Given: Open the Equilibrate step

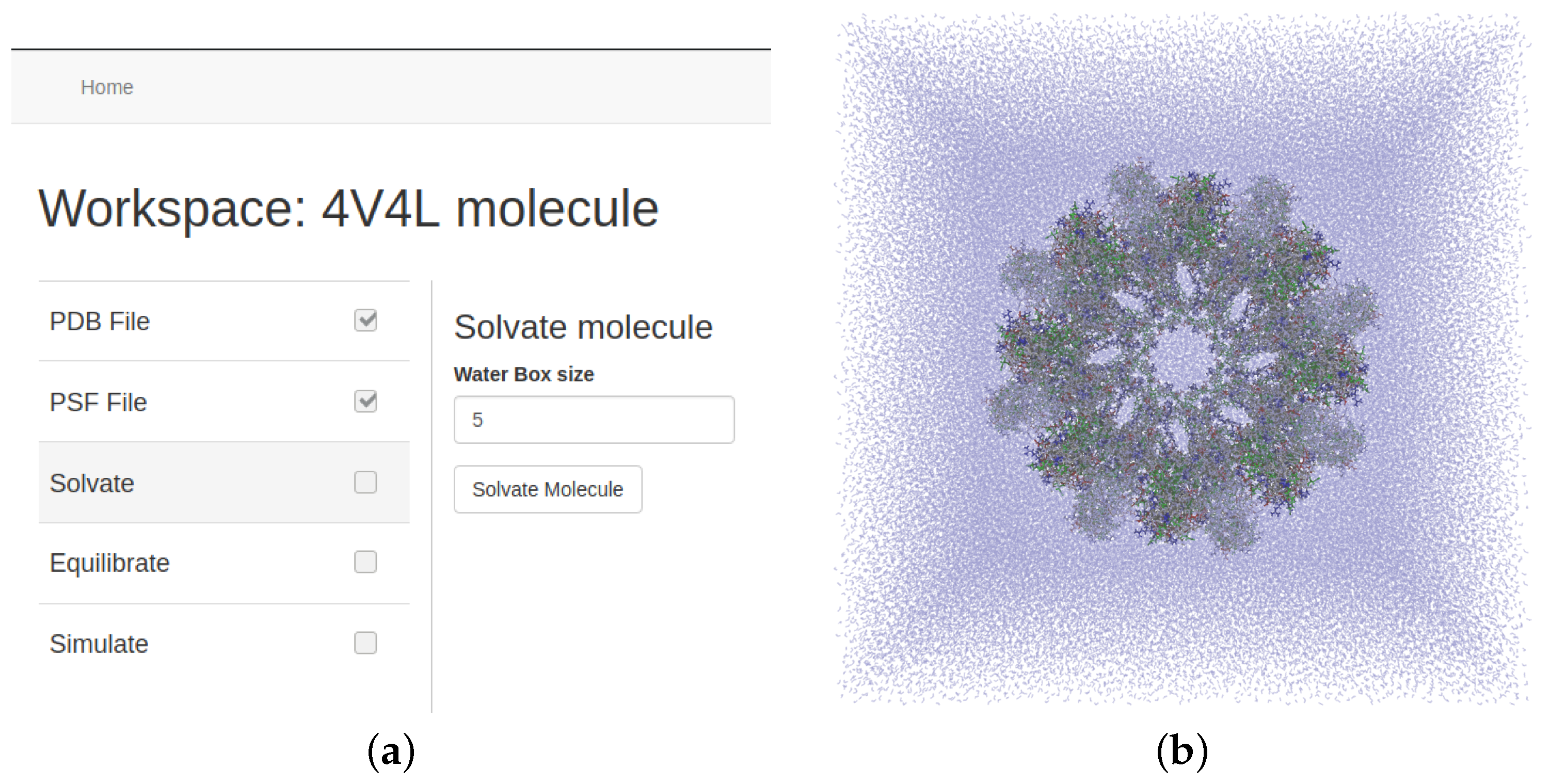Looking at the screenshot, I should (109, 563).
